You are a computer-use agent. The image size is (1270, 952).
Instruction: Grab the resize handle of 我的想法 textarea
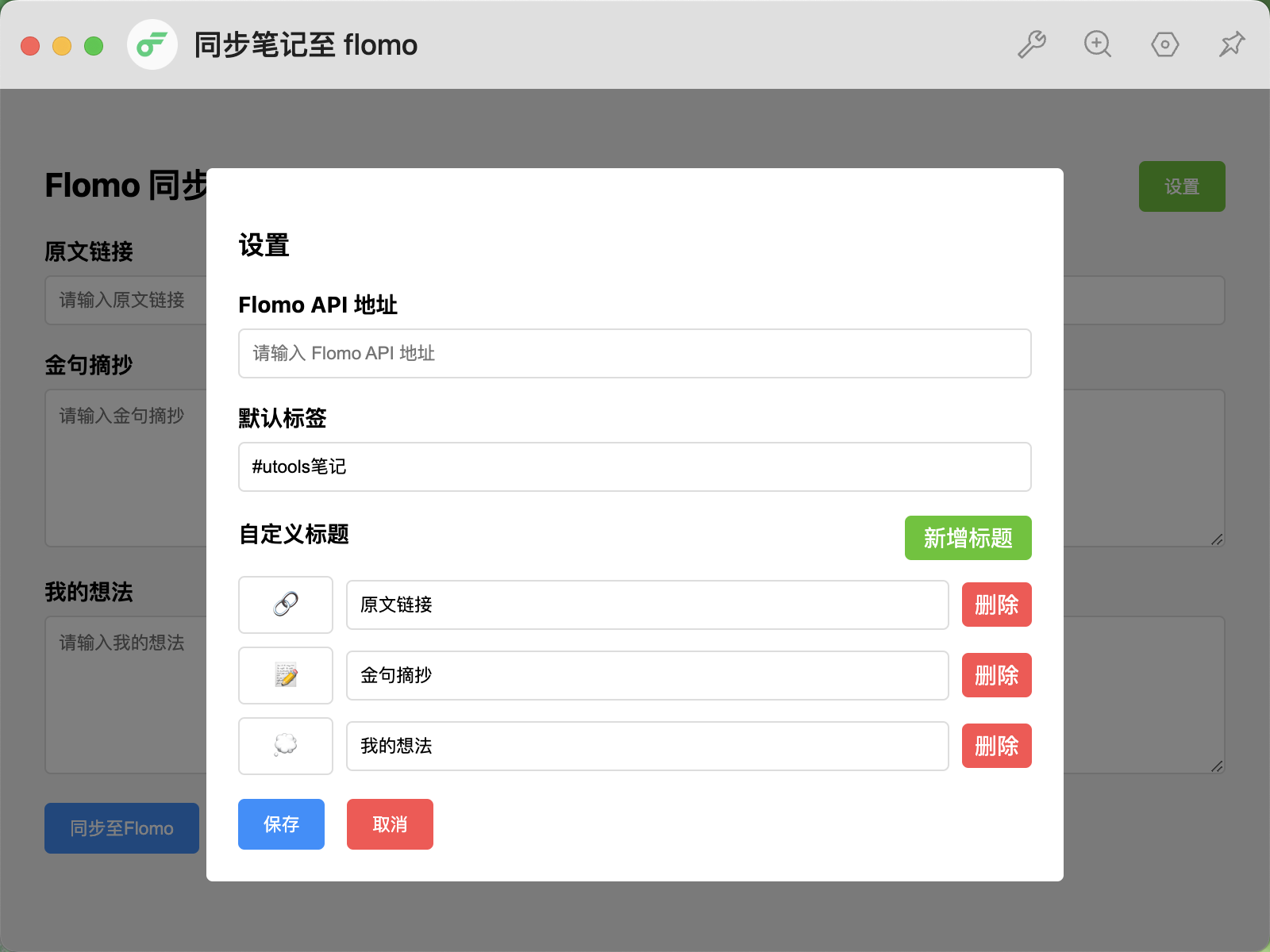(1217, 766)
